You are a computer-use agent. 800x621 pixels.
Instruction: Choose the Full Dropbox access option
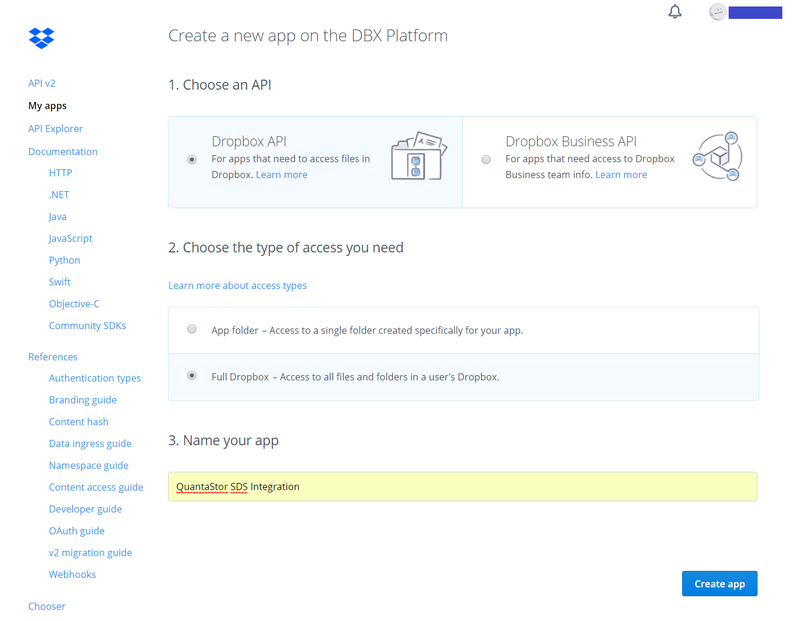click(192, 376)
